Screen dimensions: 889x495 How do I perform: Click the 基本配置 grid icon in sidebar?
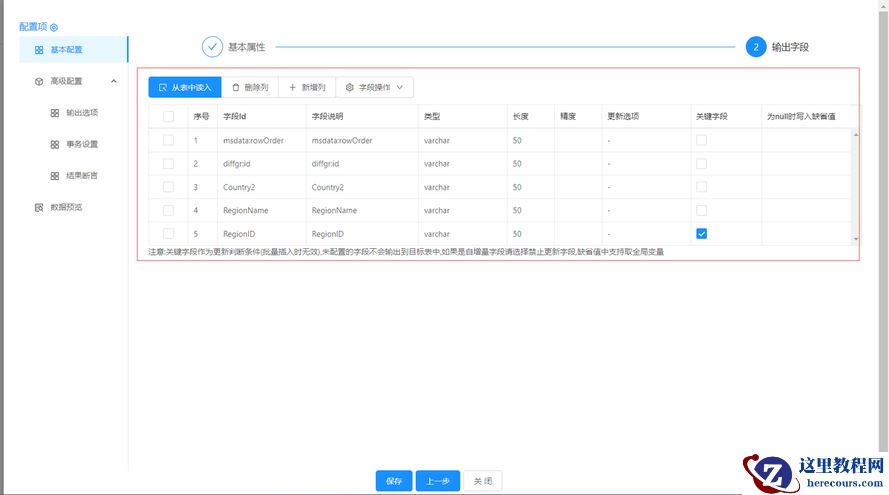tap(39, 49)
